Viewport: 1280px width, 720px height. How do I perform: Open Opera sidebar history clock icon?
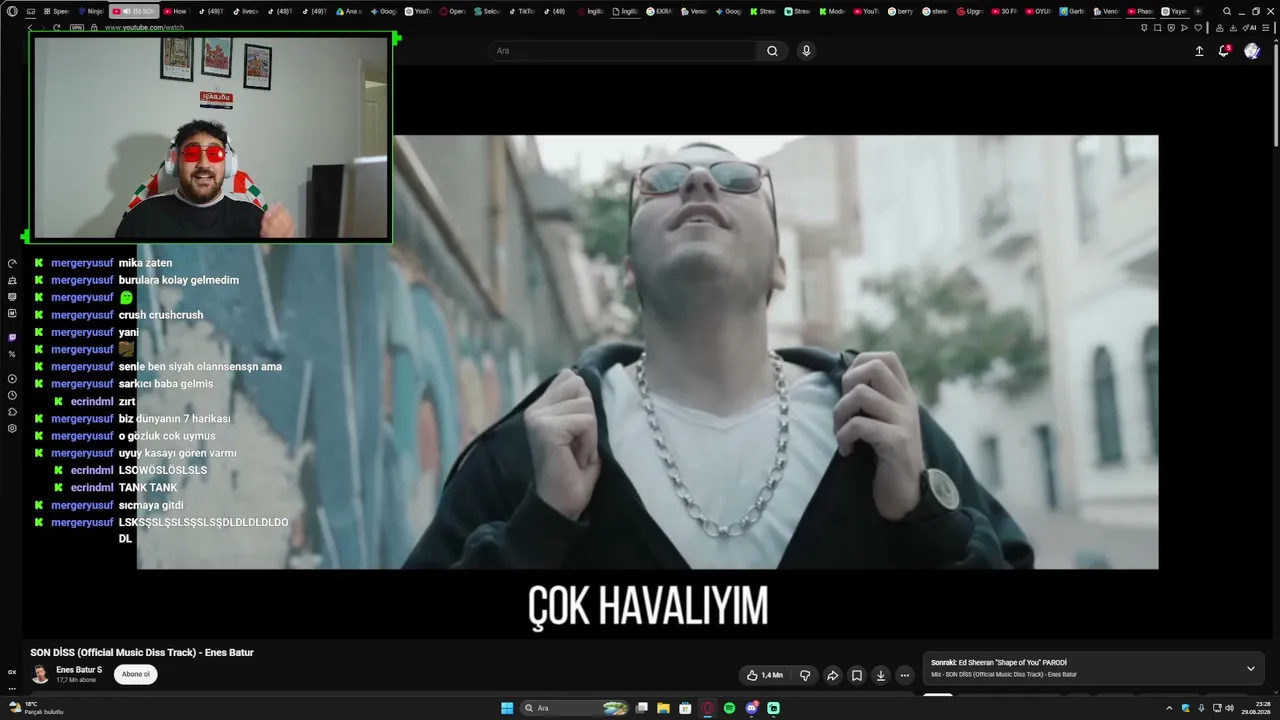pos(12,395)
